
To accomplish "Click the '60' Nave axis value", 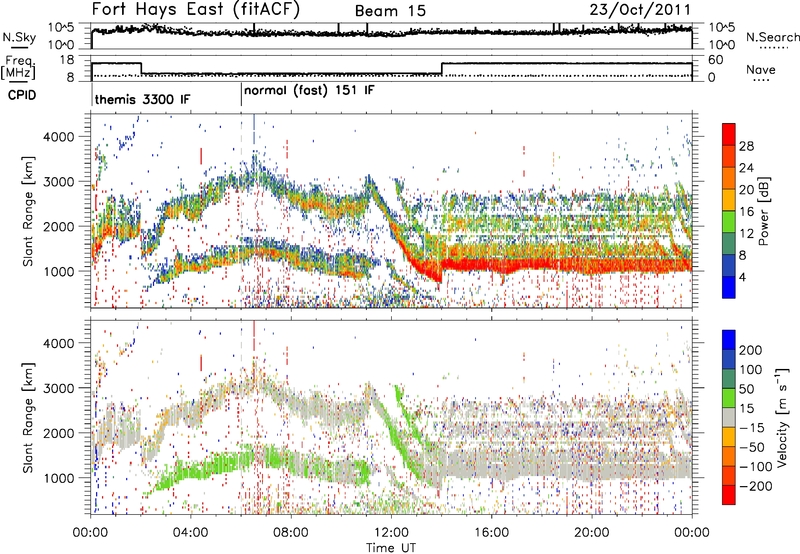I will [716, 60].
